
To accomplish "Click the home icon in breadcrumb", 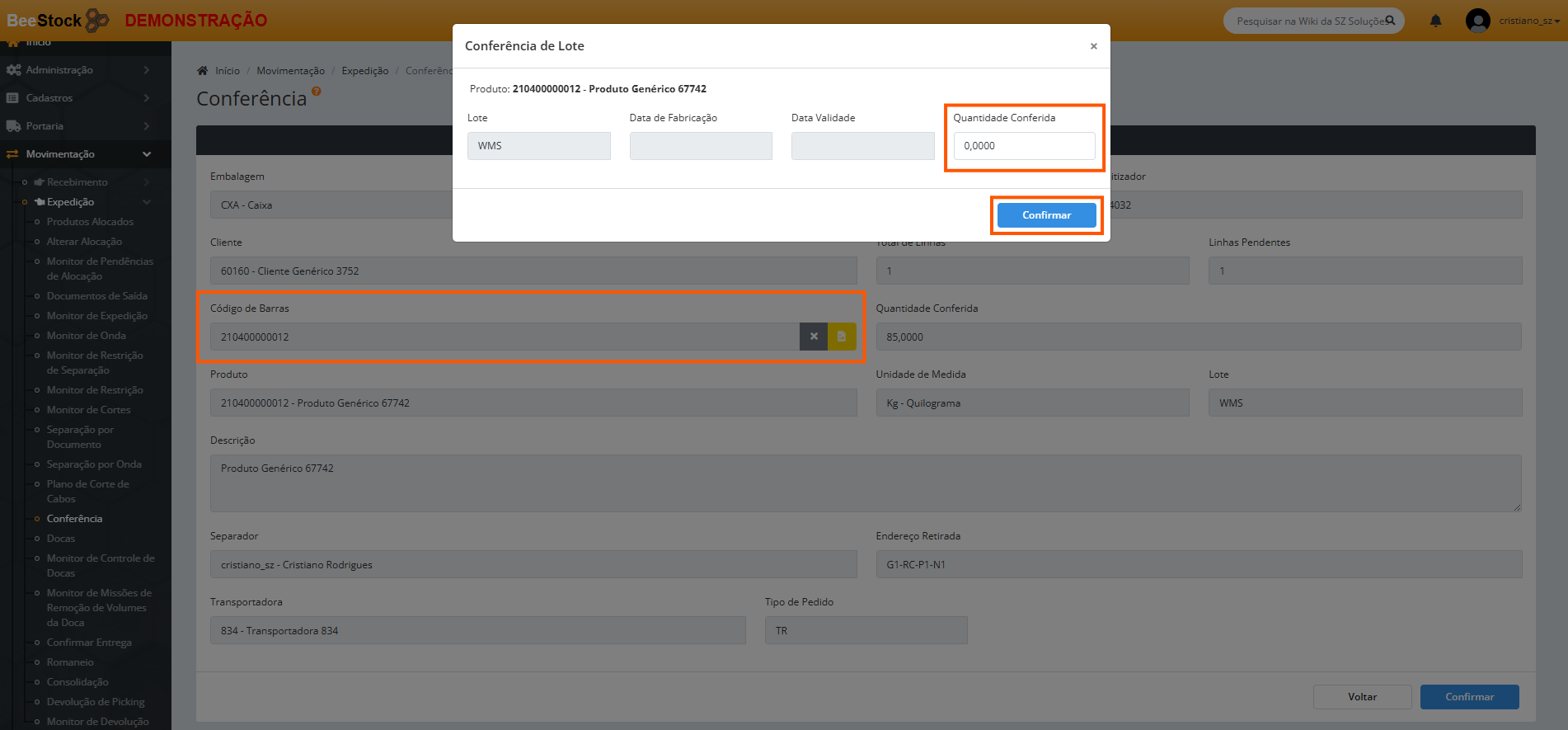I will [x=203, y=71].
